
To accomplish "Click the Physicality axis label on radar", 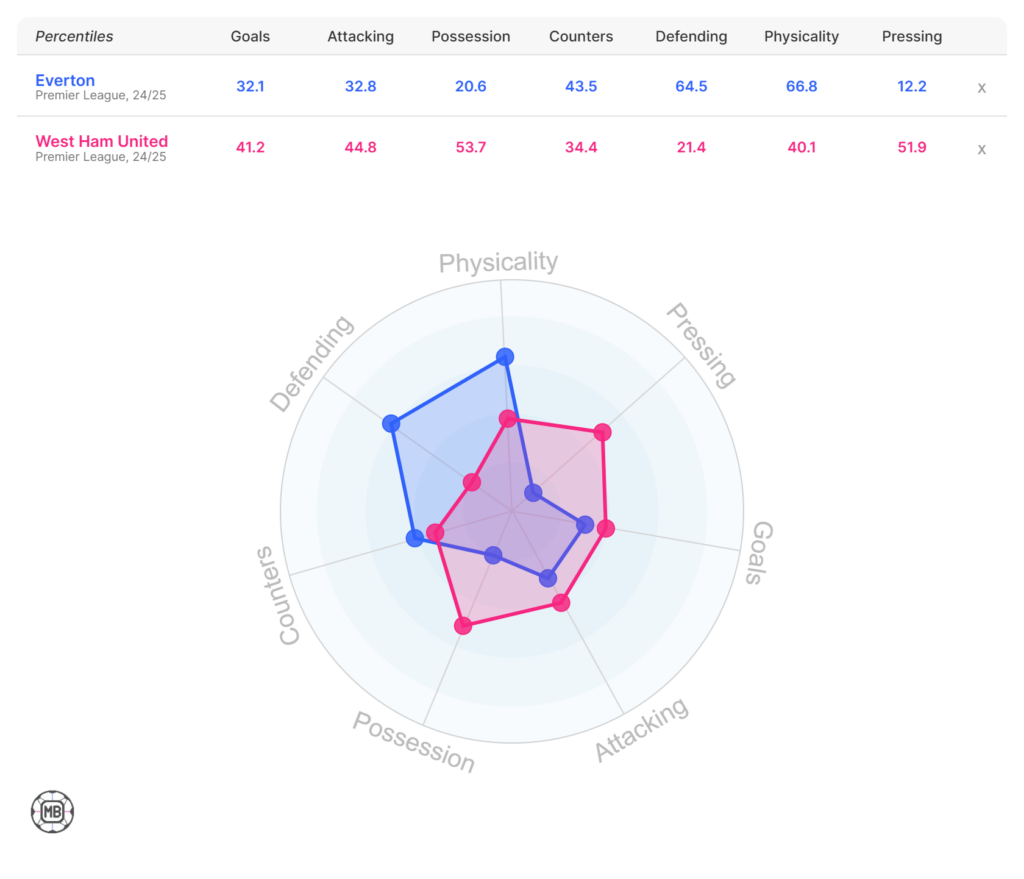I will tap(498, 263).
